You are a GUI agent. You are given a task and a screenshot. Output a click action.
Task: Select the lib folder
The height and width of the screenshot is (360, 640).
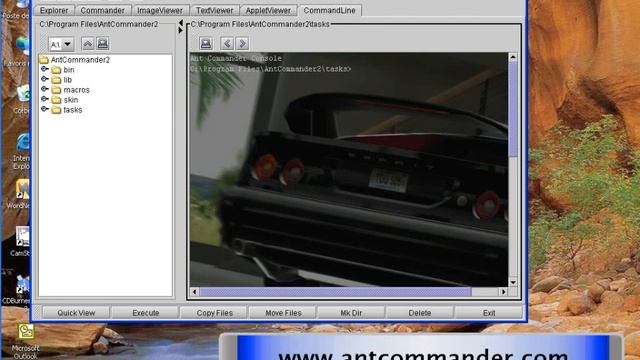[62, 80]
